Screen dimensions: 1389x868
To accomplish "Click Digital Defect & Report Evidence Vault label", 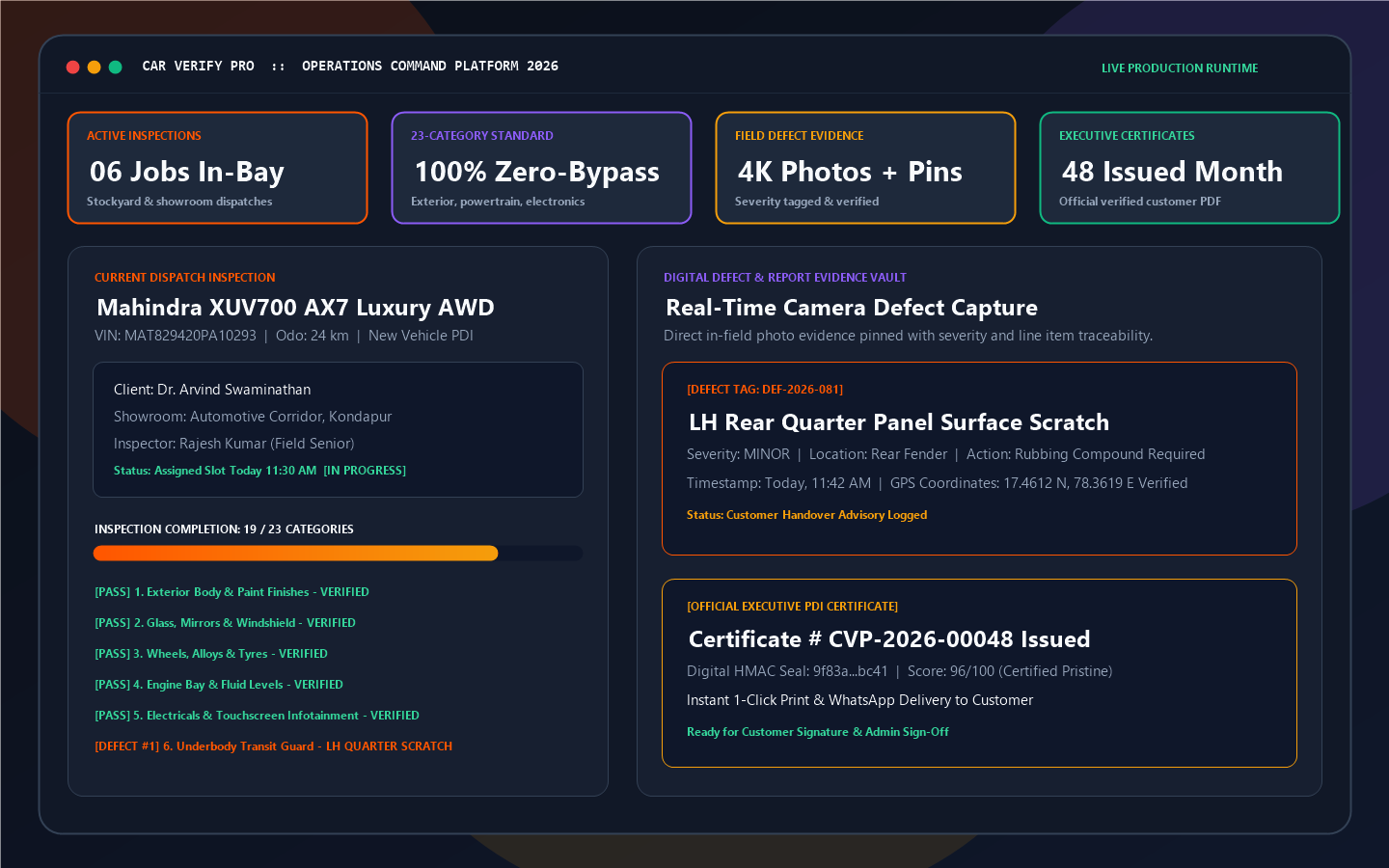I will point(785,278).
